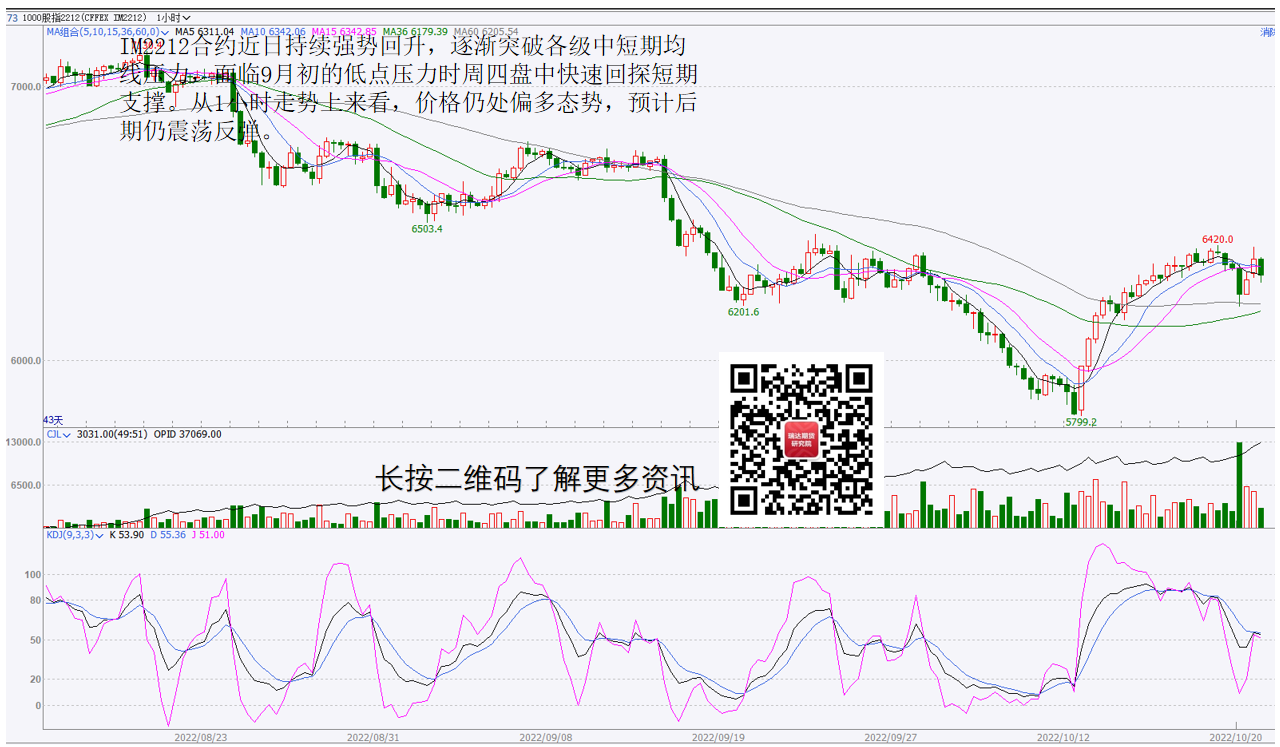This screenshot has height=747, width=1280.
Task: Click the 2022/09/19 date on time axis
Action: pos(717,737)
